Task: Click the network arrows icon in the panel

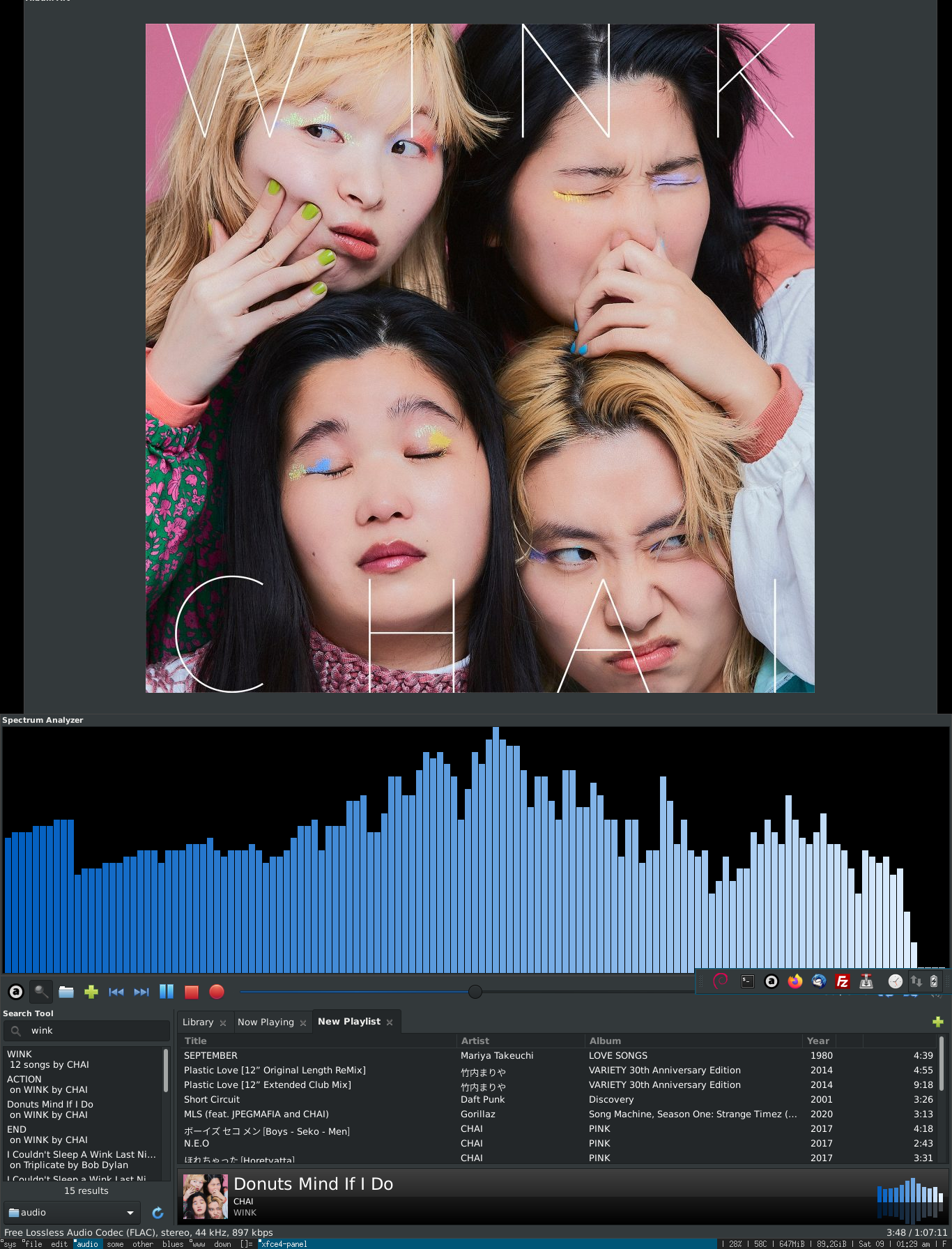Action: pos(916,981)
